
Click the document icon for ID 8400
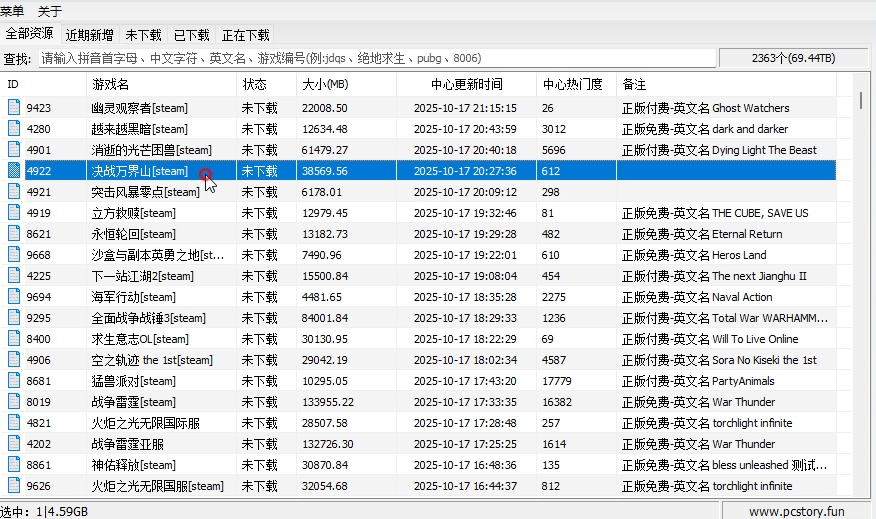point(14,339)
